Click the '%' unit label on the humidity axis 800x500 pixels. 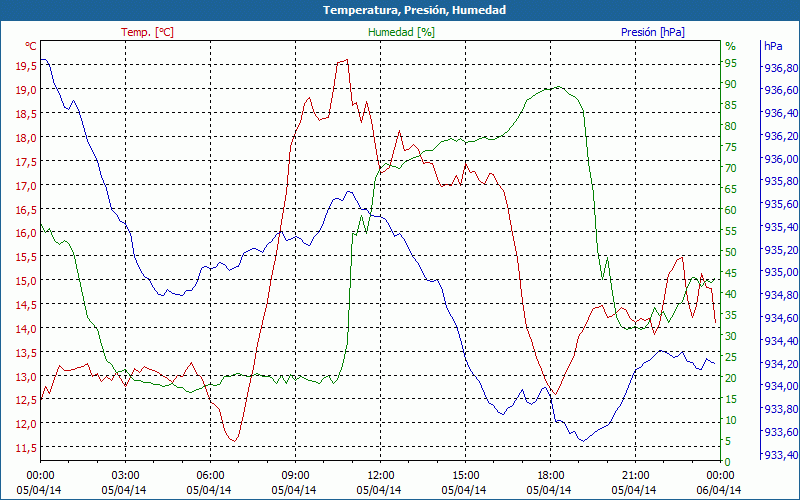[731, 46]
